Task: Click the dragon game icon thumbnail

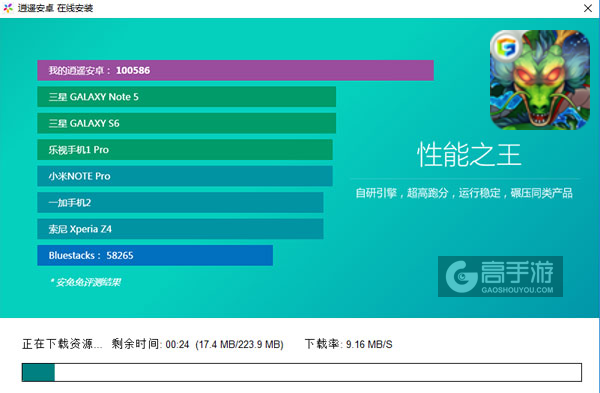Action: (x=540, y=80)
